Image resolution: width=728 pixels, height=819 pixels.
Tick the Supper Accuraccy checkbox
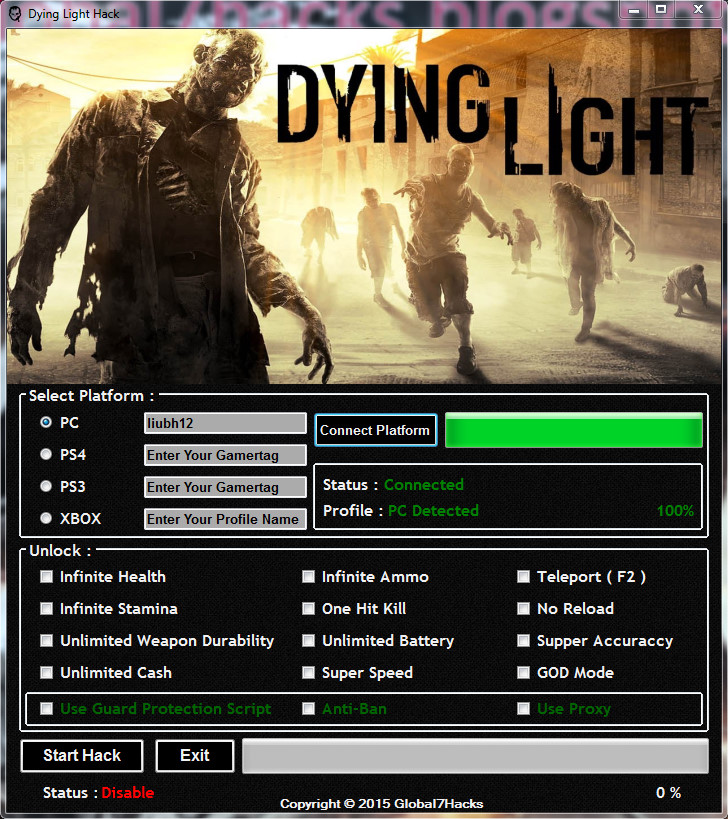click(x=523, y=640)
